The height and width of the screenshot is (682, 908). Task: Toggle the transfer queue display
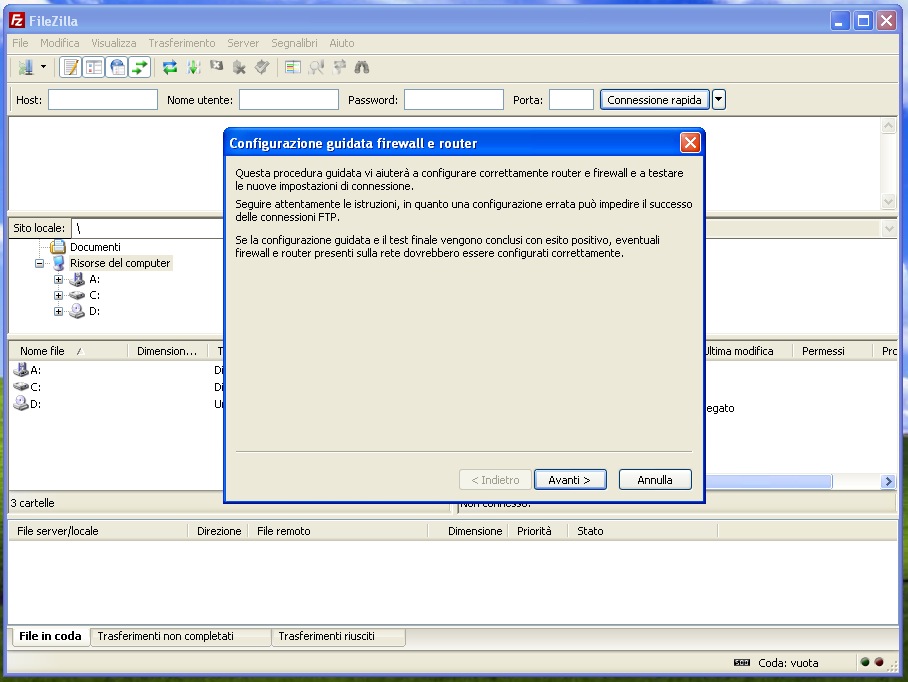coord(140,67)
